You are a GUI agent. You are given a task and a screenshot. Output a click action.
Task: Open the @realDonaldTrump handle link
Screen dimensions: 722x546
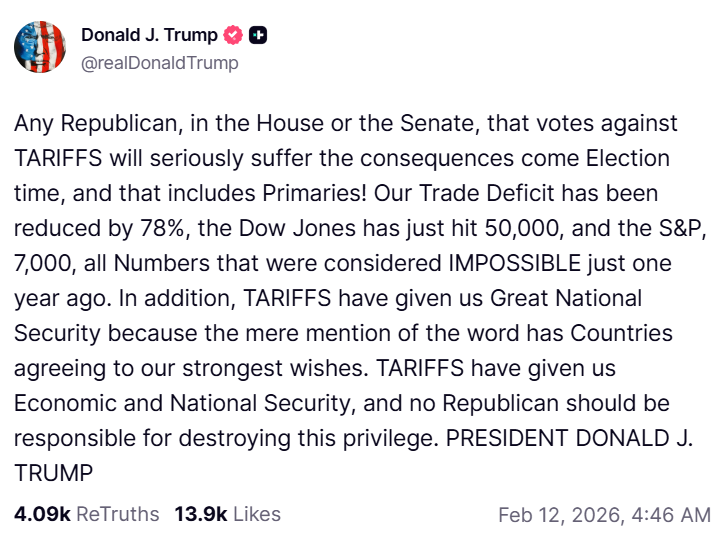(x=160, y=63)
